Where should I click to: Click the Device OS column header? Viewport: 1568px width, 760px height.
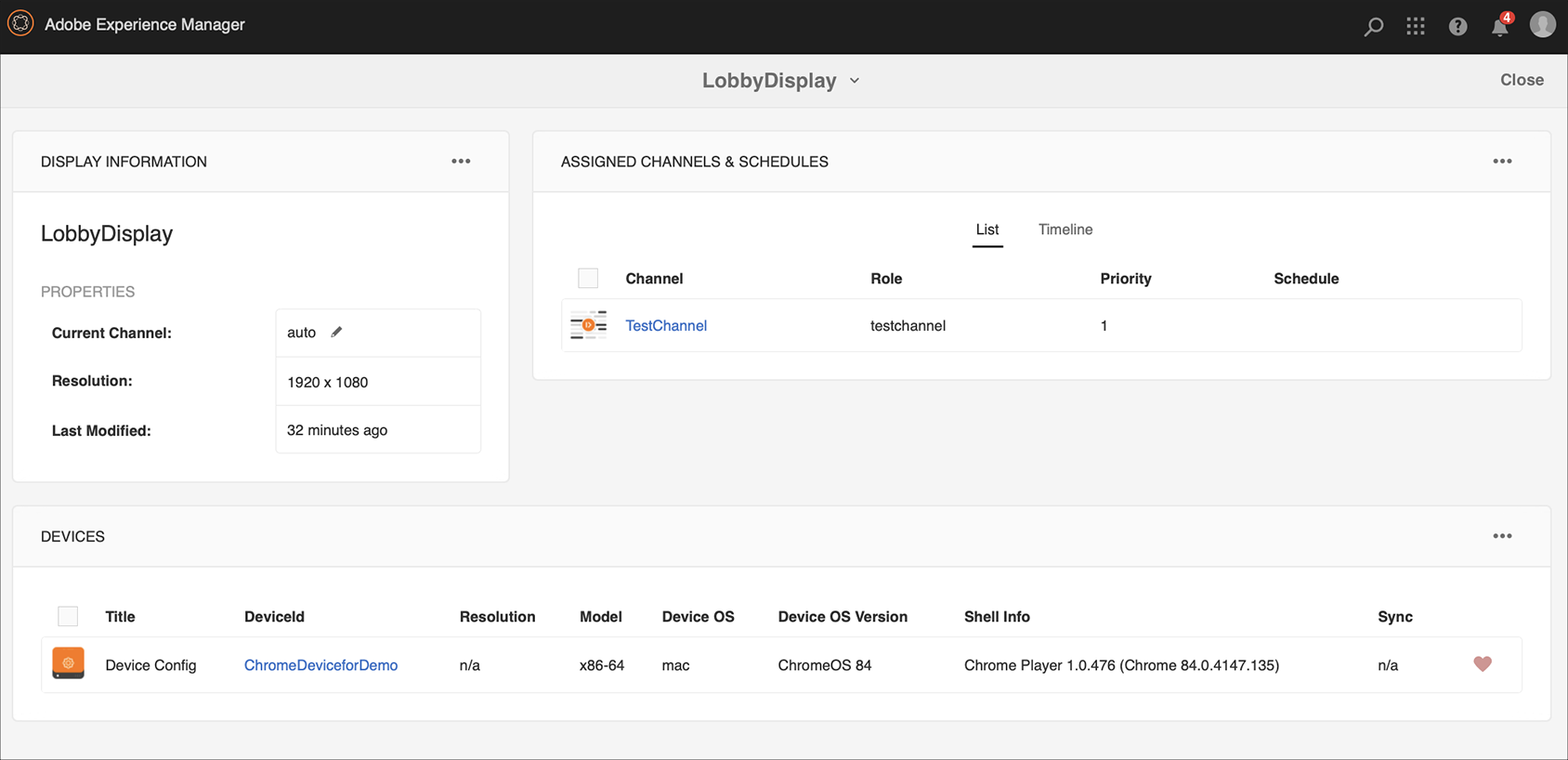tap(698, 617)
